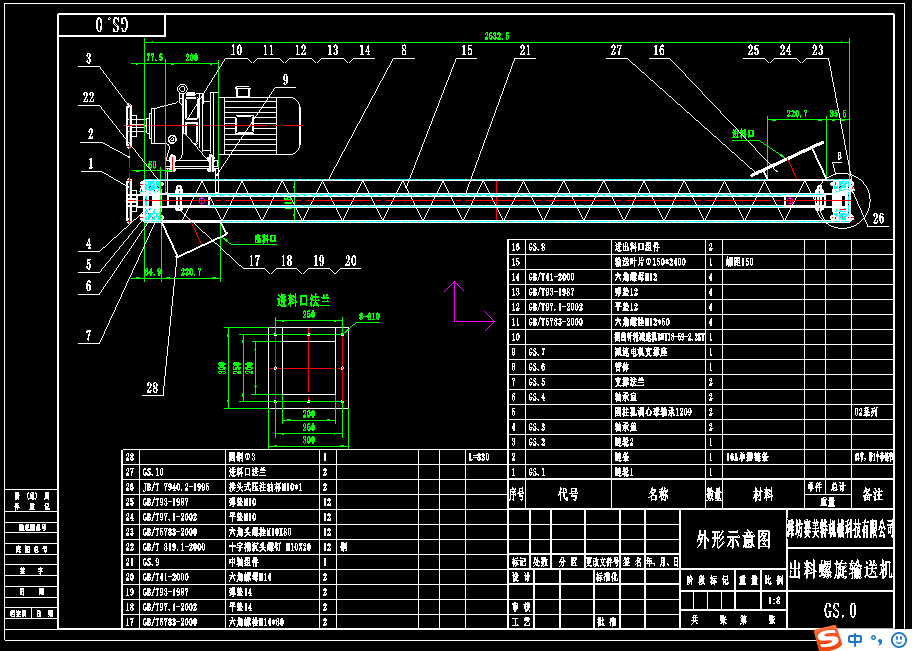912x651 pixels.
Task: Select the green 进料口法兰 view title
Action: coord(303,301)
